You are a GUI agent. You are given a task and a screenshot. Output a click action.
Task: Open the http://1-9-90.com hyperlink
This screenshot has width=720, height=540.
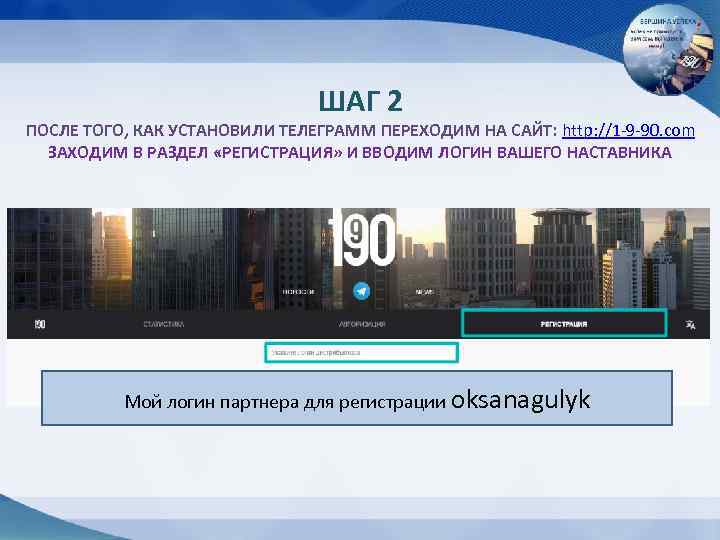pyautogui.click(x=628, y=131)
